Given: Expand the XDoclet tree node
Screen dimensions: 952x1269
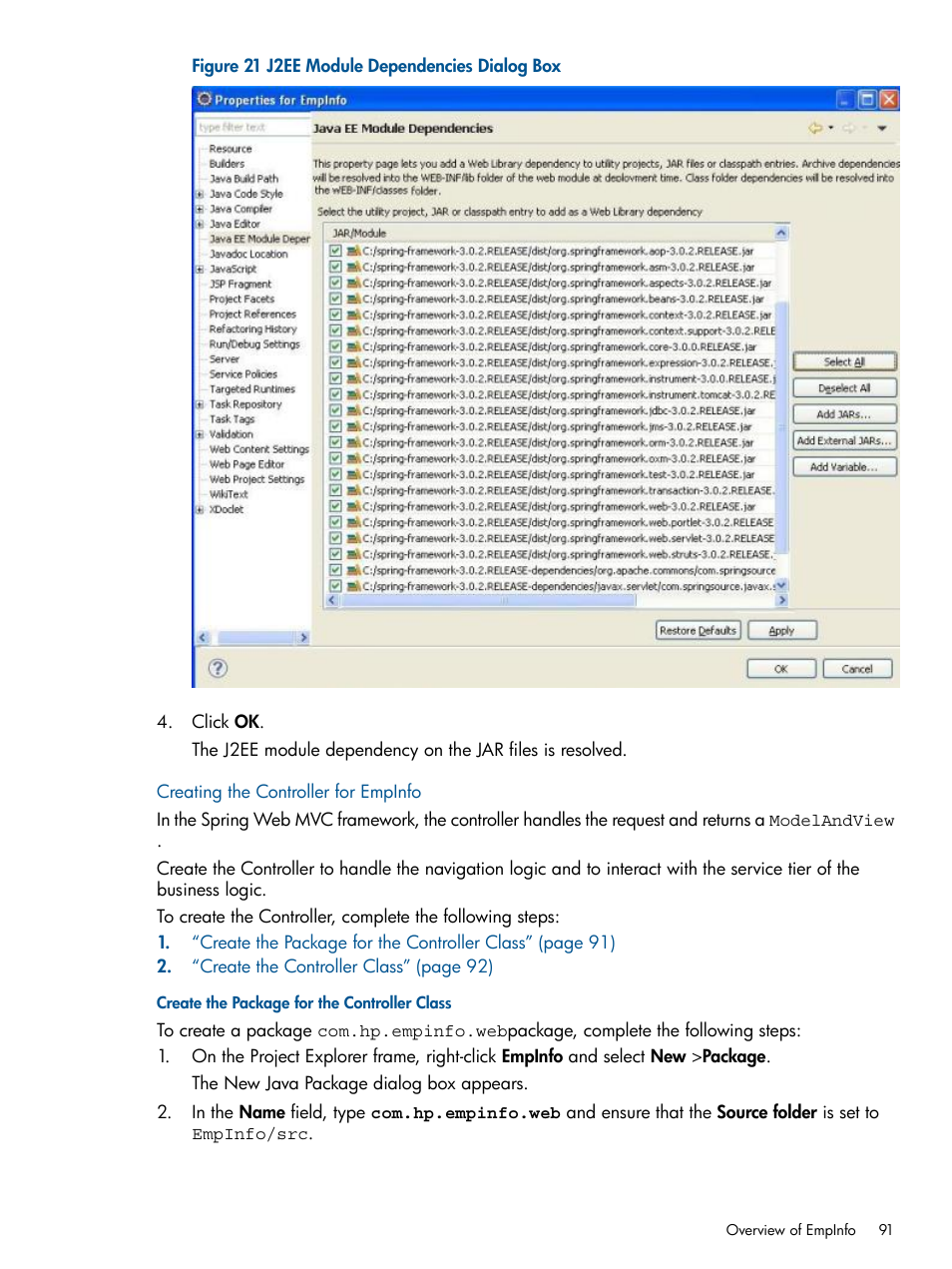Looking at the screenshot, I should tap(200, 510).
